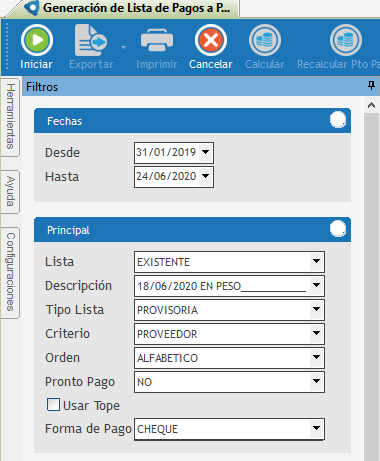Click the Recalcular Pto Pago icon

click(x=346, y=40)
